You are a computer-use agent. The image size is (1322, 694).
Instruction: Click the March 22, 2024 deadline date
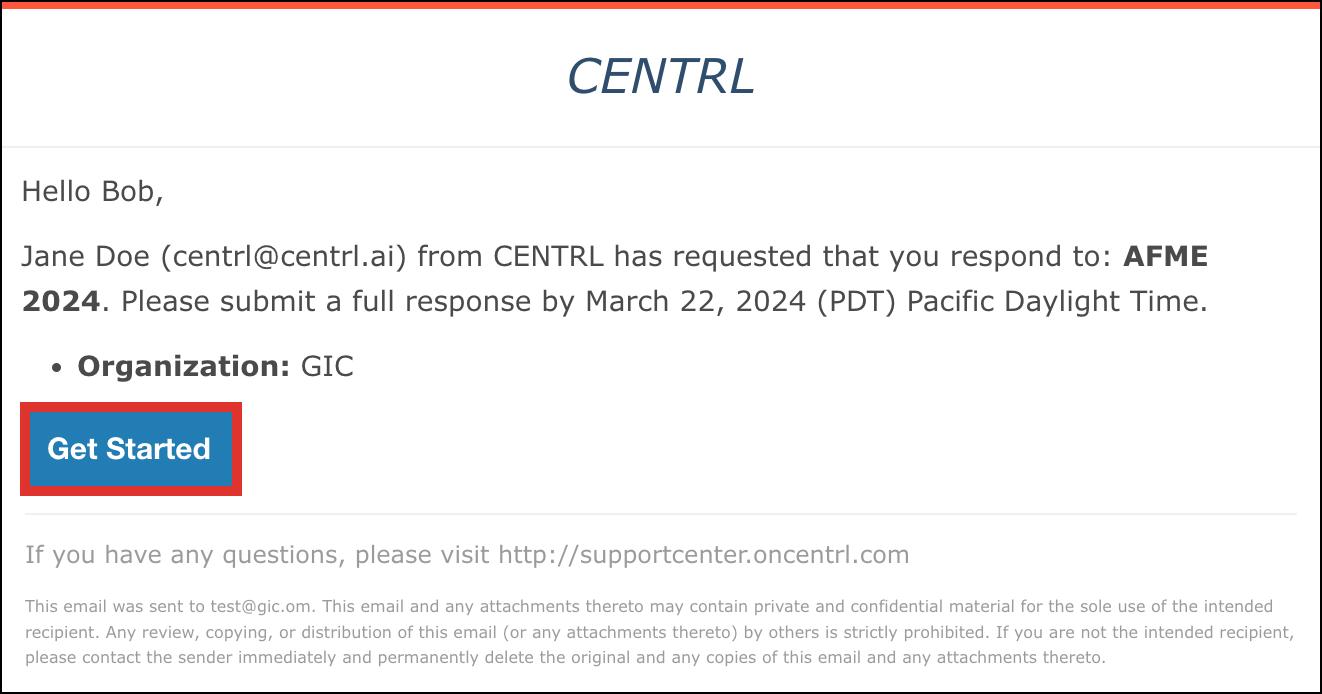coord(696,301)
